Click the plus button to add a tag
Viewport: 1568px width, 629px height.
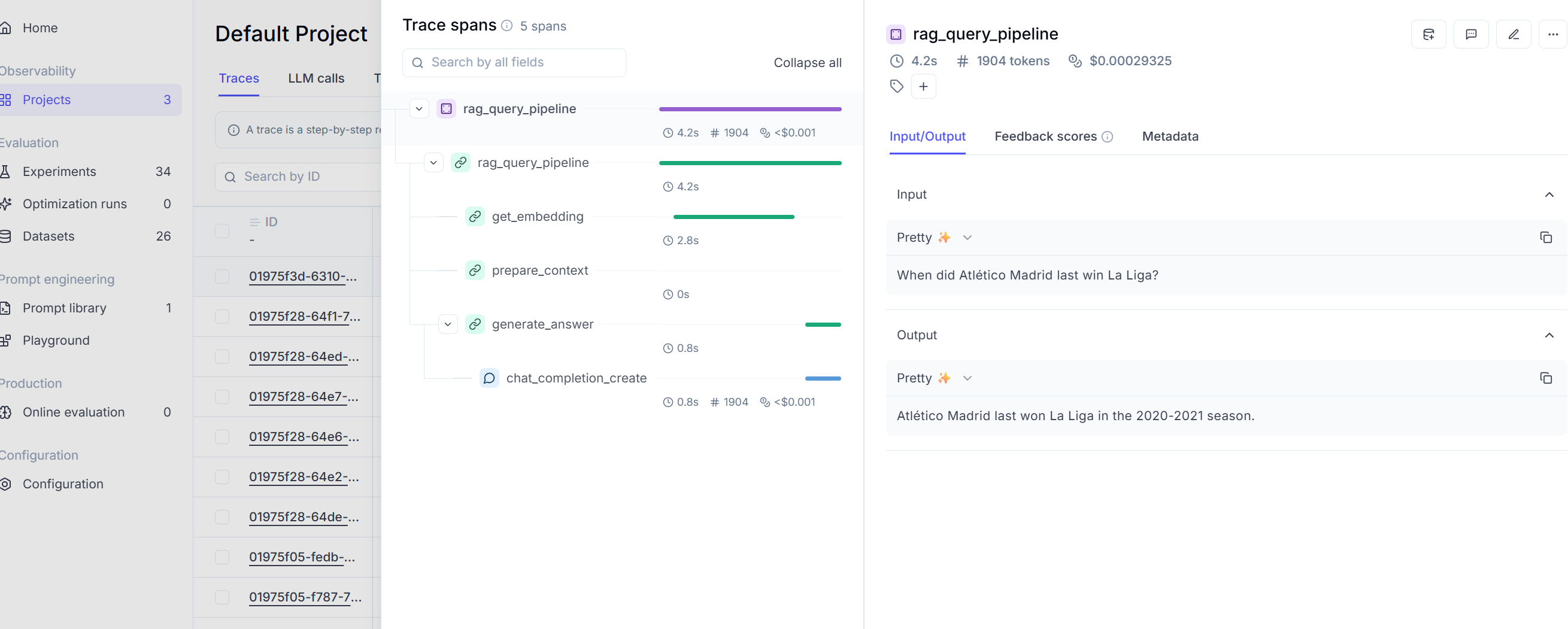(x=923, y=86)
